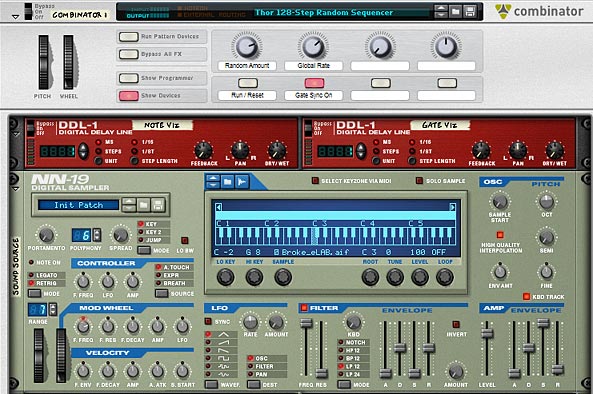Open sample browser folder icon in NN-19

[x=227, y=182]
